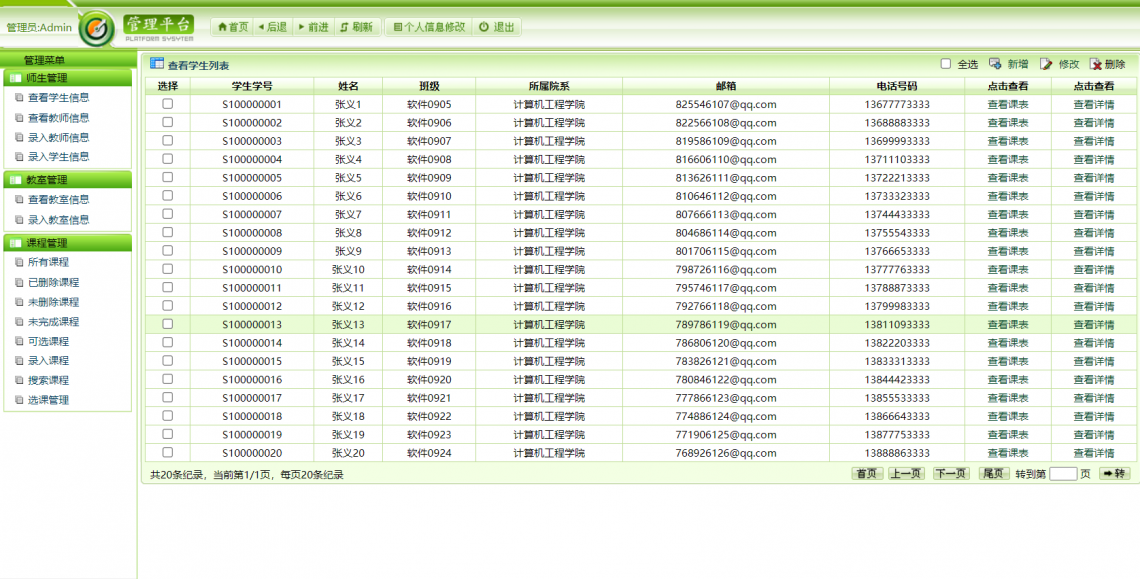1140x579 pixels.
Task: Click the 师生管理 section header icon
Action: (x=16, y=78)
